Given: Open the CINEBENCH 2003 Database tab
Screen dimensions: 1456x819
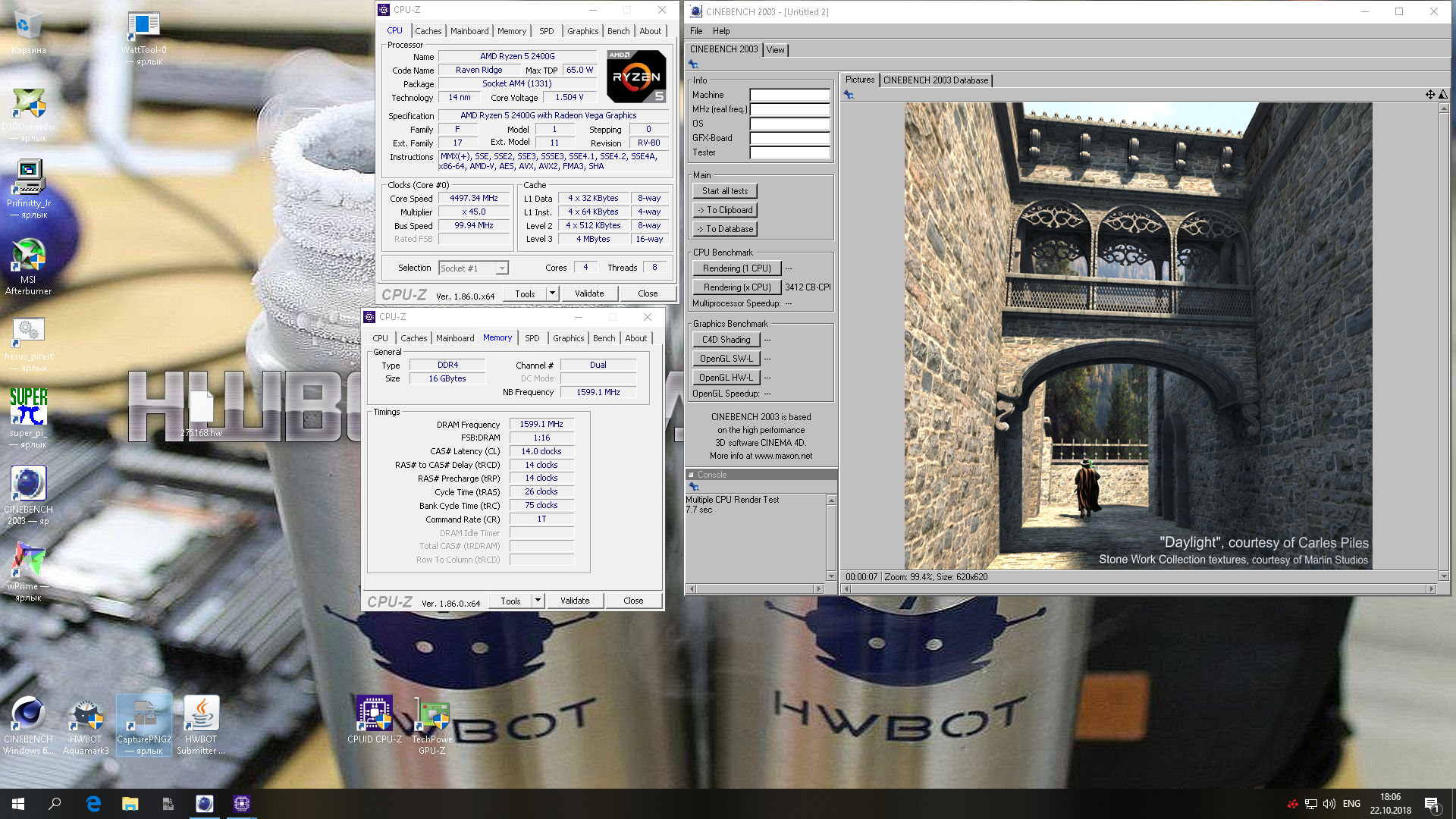Looking at the screenshot, I should click(x=936, y=80).
